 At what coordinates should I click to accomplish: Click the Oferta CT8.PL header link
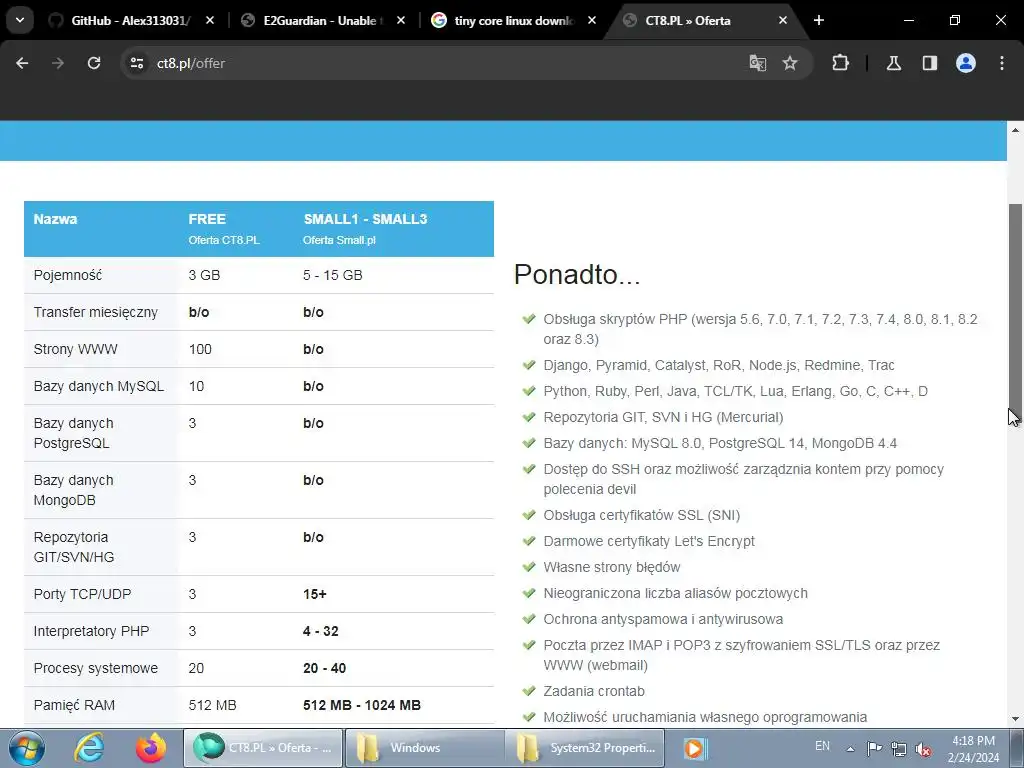click(x=224, y=240)
